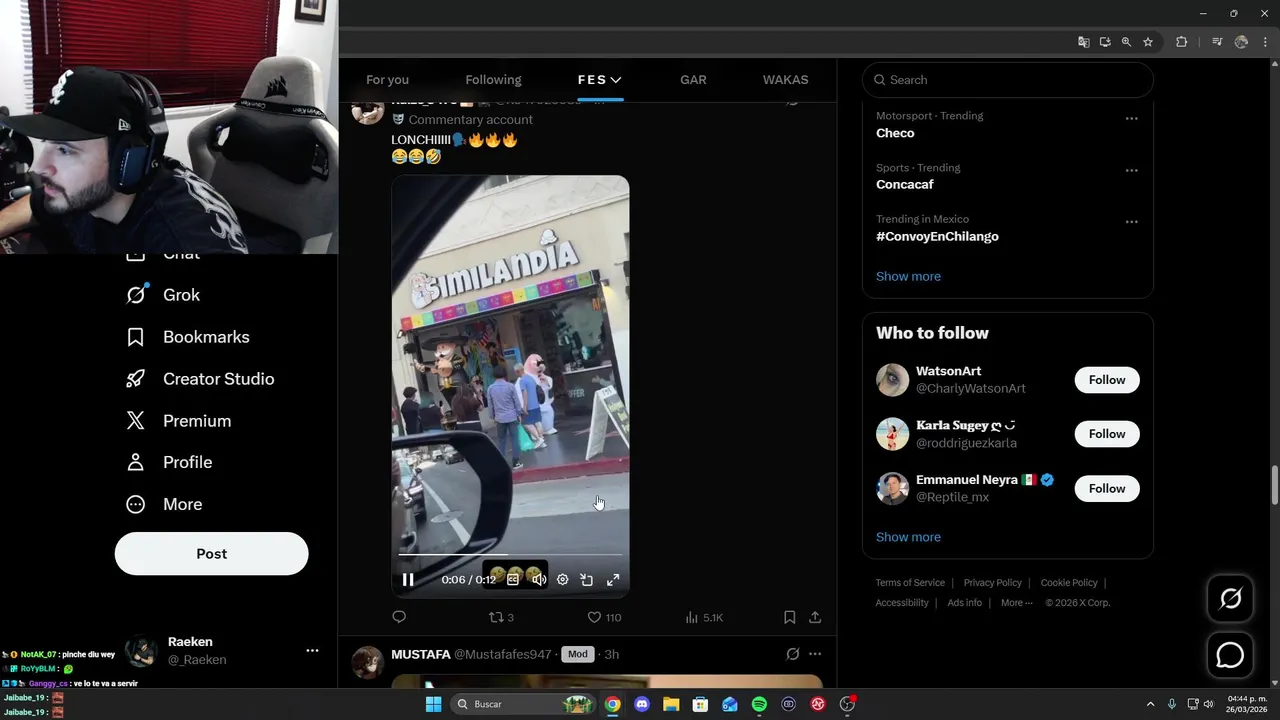Screen dimensions: 1280x720
Task: Switch to the GAR tab
Action: click(x=693, y=80)
